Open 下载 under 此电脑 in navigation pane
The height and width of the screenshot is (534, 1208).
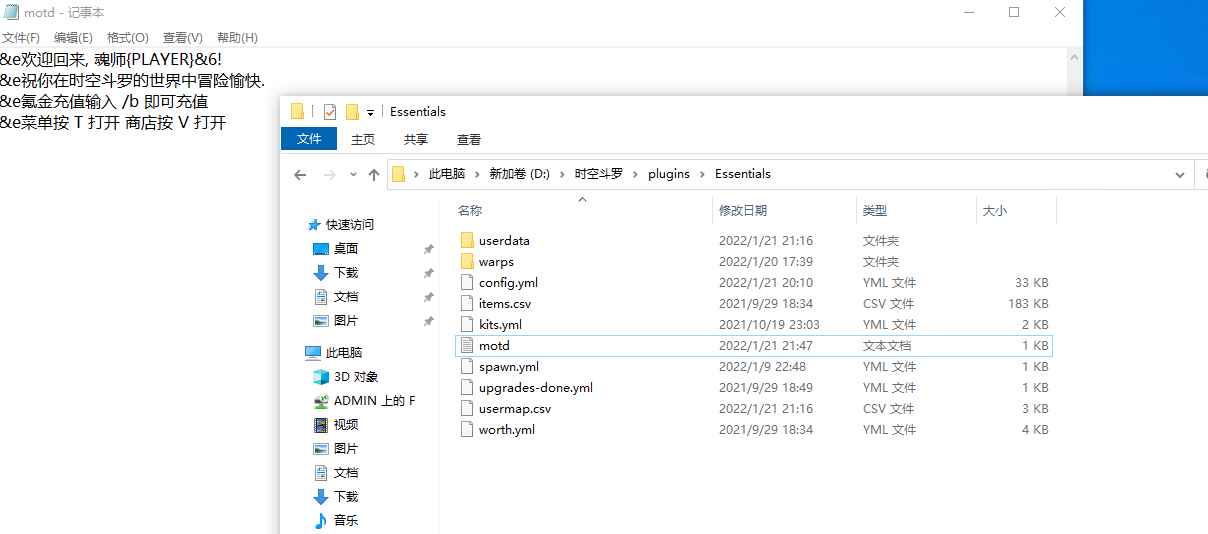tap(346, 497)
